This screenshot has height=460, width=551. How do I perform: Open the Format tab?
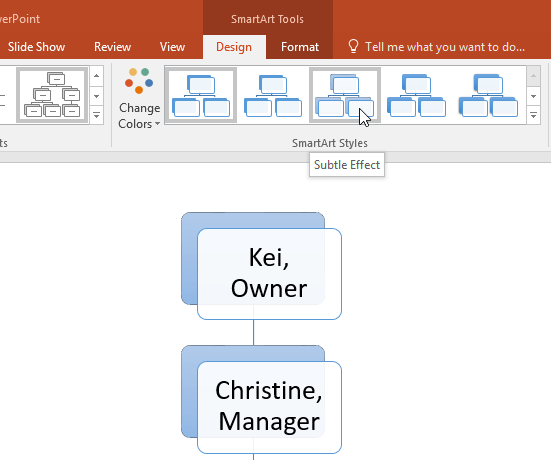tap(300, 47)
